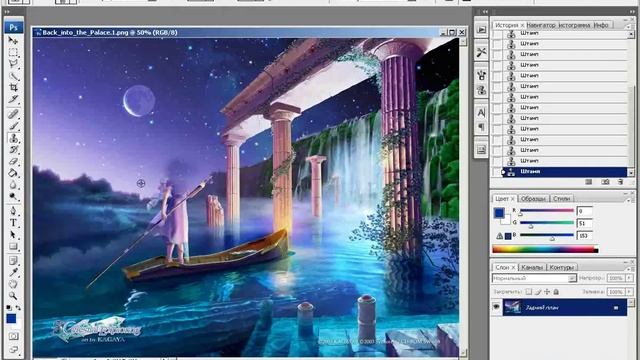Toggle Quick Mask mode
The width and height of the screenshot is (640, 360).
click(13, 336)
